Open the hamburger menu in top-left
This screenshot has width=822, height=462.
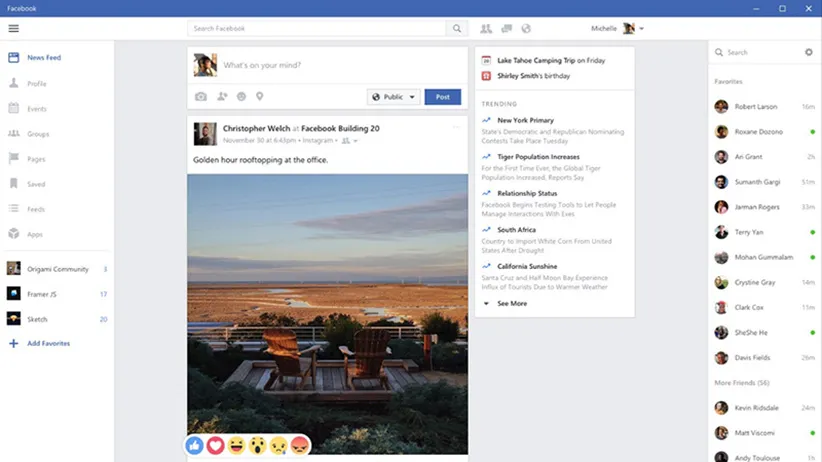(13, 28)
